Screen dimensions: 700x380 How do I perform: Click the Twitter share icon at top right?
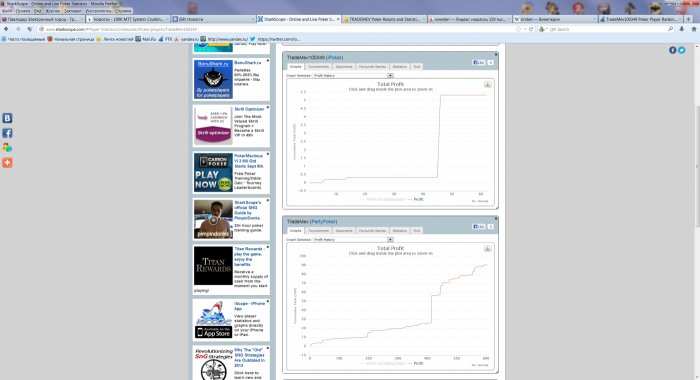tap(681, 50)
